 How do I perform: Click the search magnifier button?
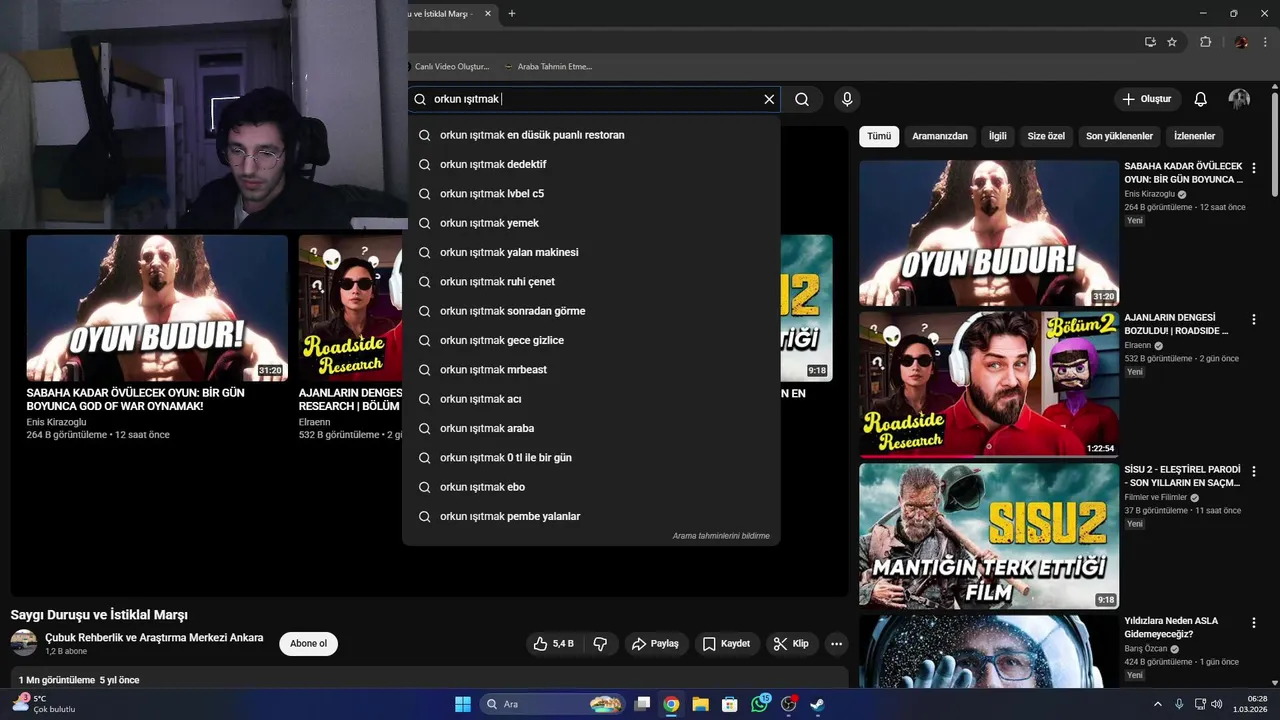(x=802, y=99)
